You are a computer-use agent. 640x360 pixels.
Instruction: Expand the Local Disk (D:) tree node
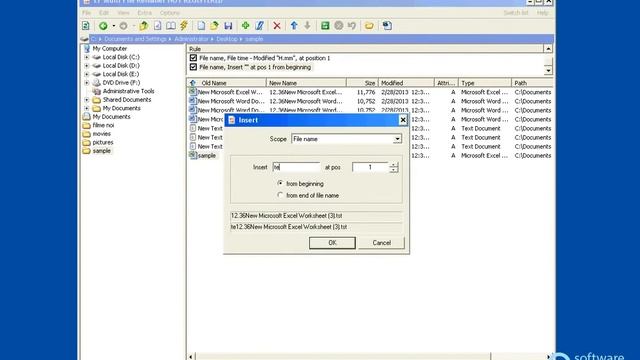click(87, 66)
